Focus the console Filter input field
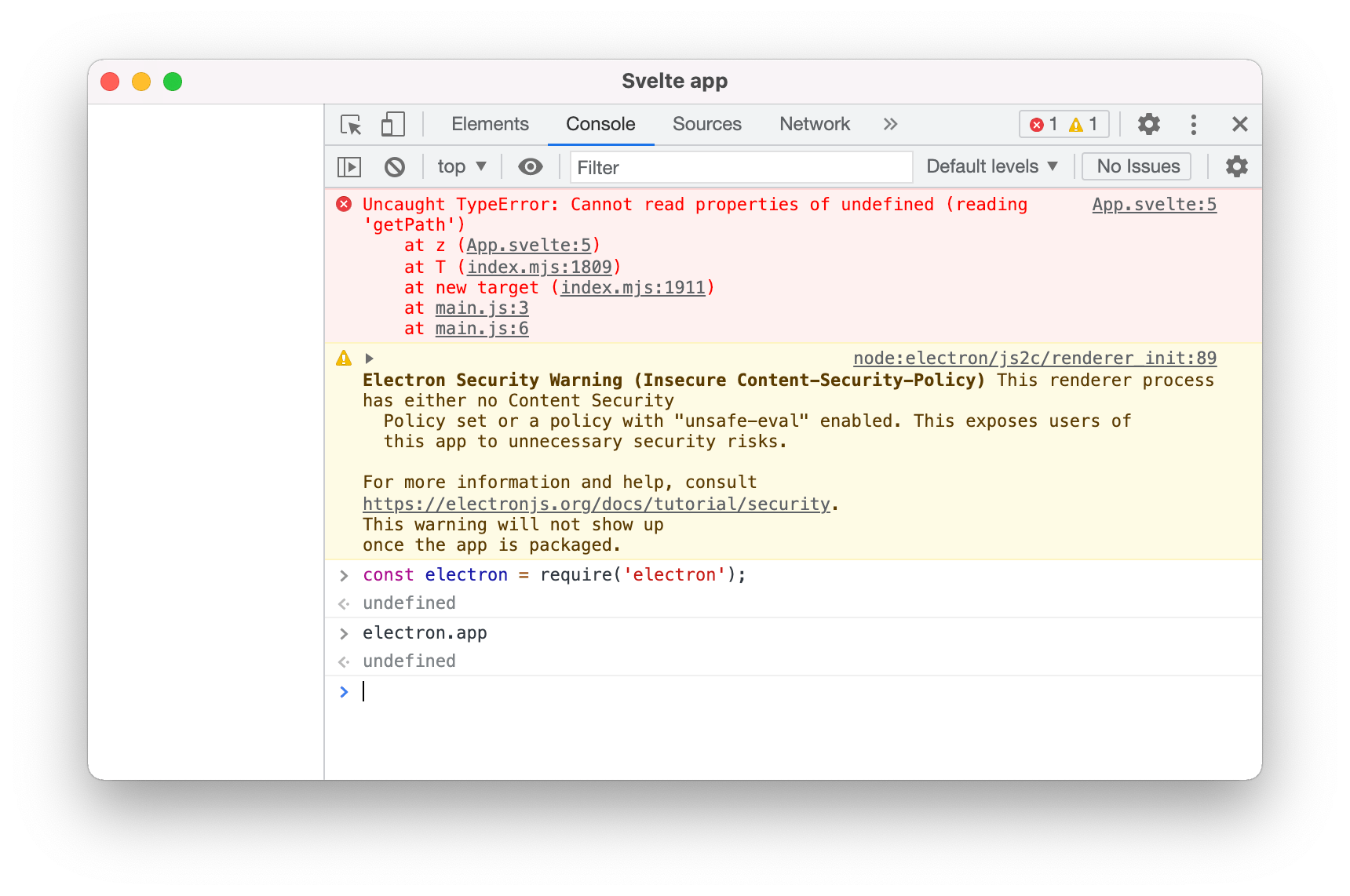 click(741, 167)
